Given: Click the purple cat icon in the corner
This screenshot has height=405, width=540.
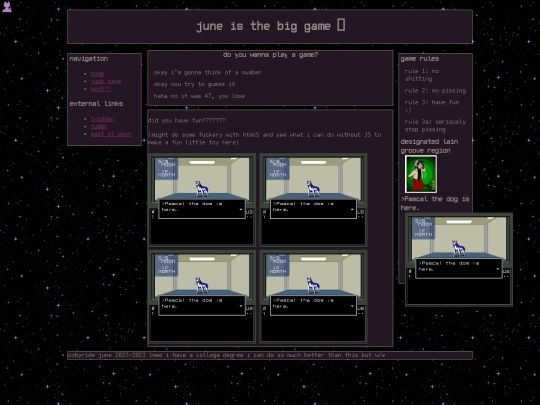Looking at the screenshot, I should [7, 7].
